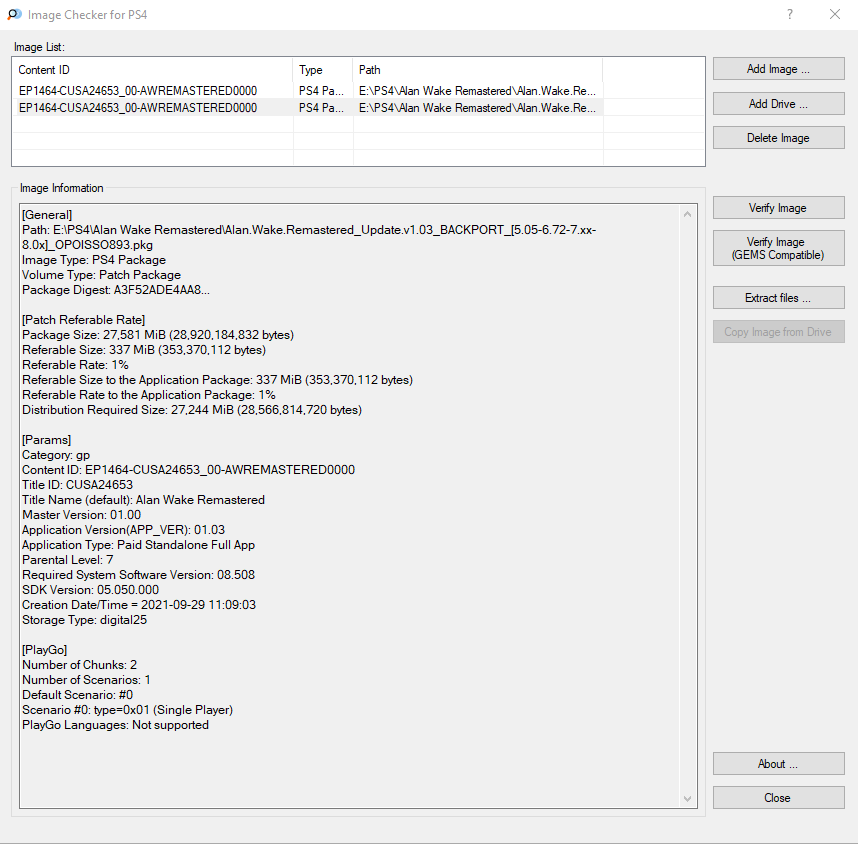This screenshot has height=844, width=858.
Task: Click the Content ID line under Params
Action: click(x=188, y=470)
